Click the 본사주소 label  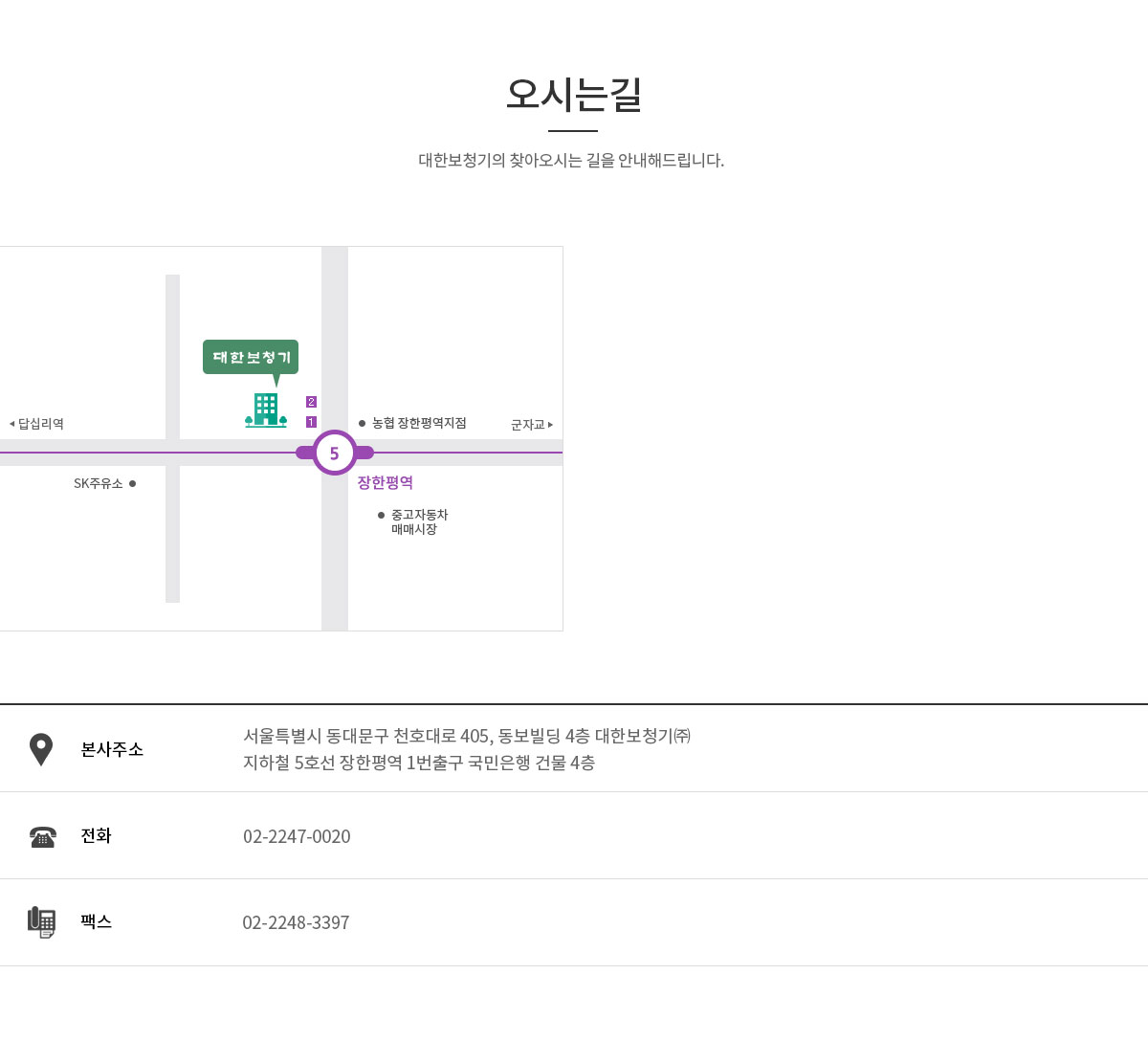pos(112,749)
